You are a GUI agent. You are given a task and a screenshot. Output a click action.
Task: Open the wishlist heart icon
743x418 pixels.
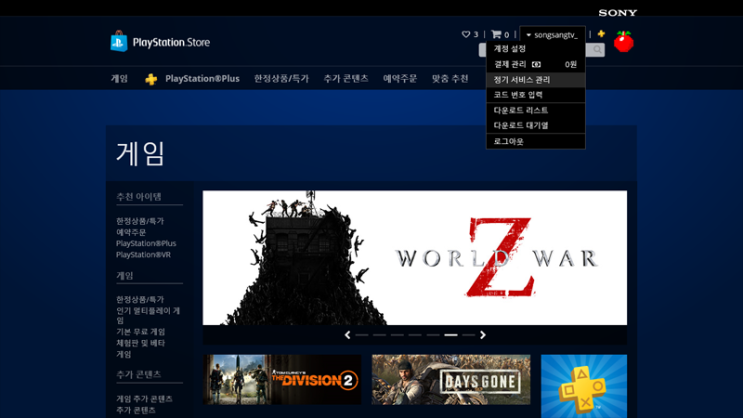[x=466, y=34]
